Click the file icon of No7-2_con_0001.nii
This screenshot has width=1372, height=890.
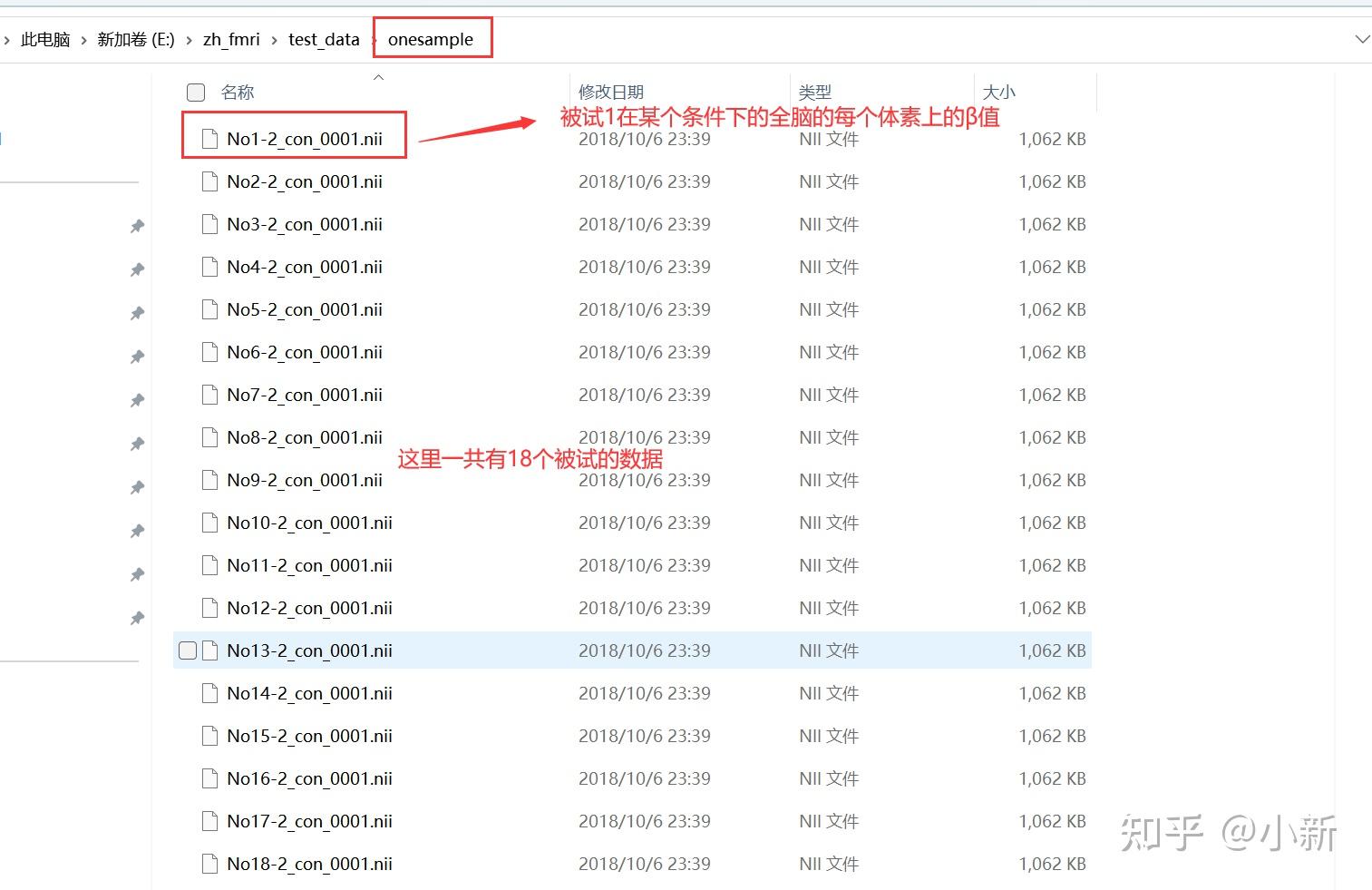tap(209, 395)
